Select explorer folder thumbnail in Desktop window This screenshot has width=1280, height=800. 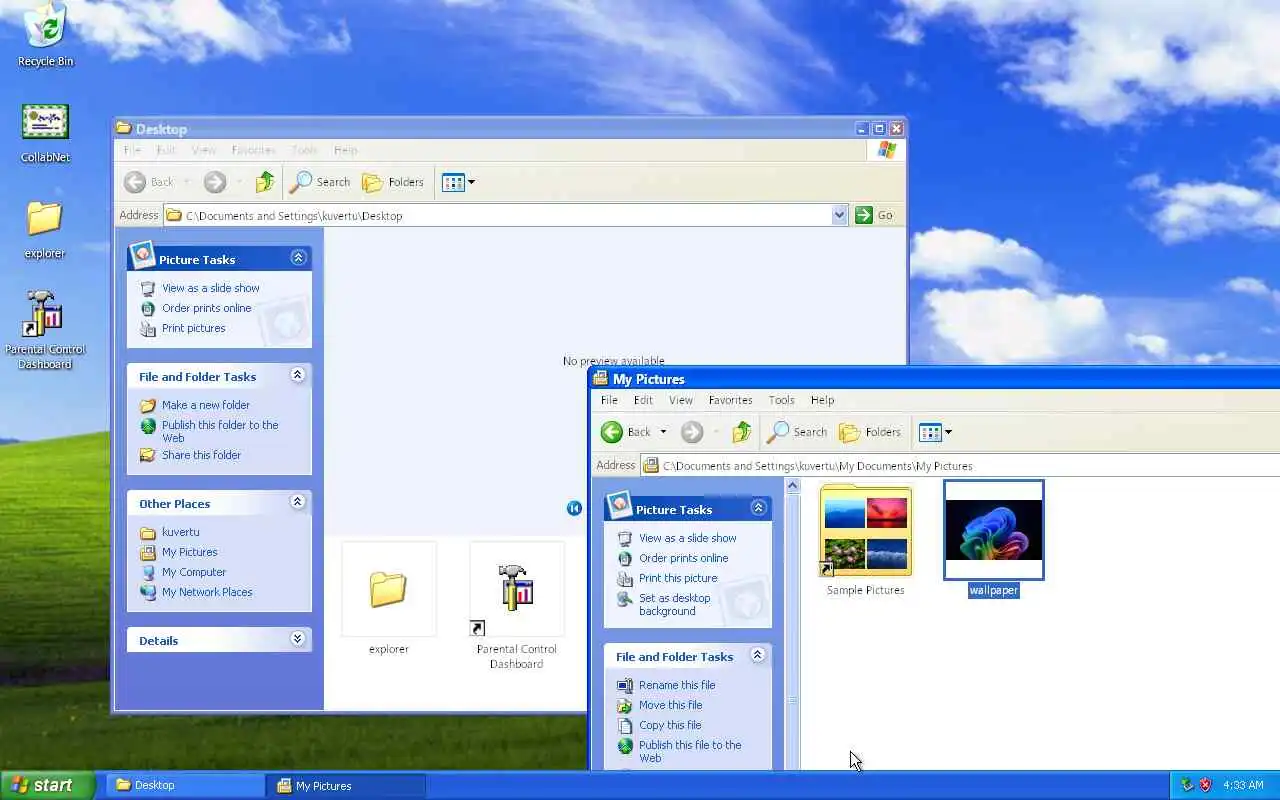tap(388, 590)
